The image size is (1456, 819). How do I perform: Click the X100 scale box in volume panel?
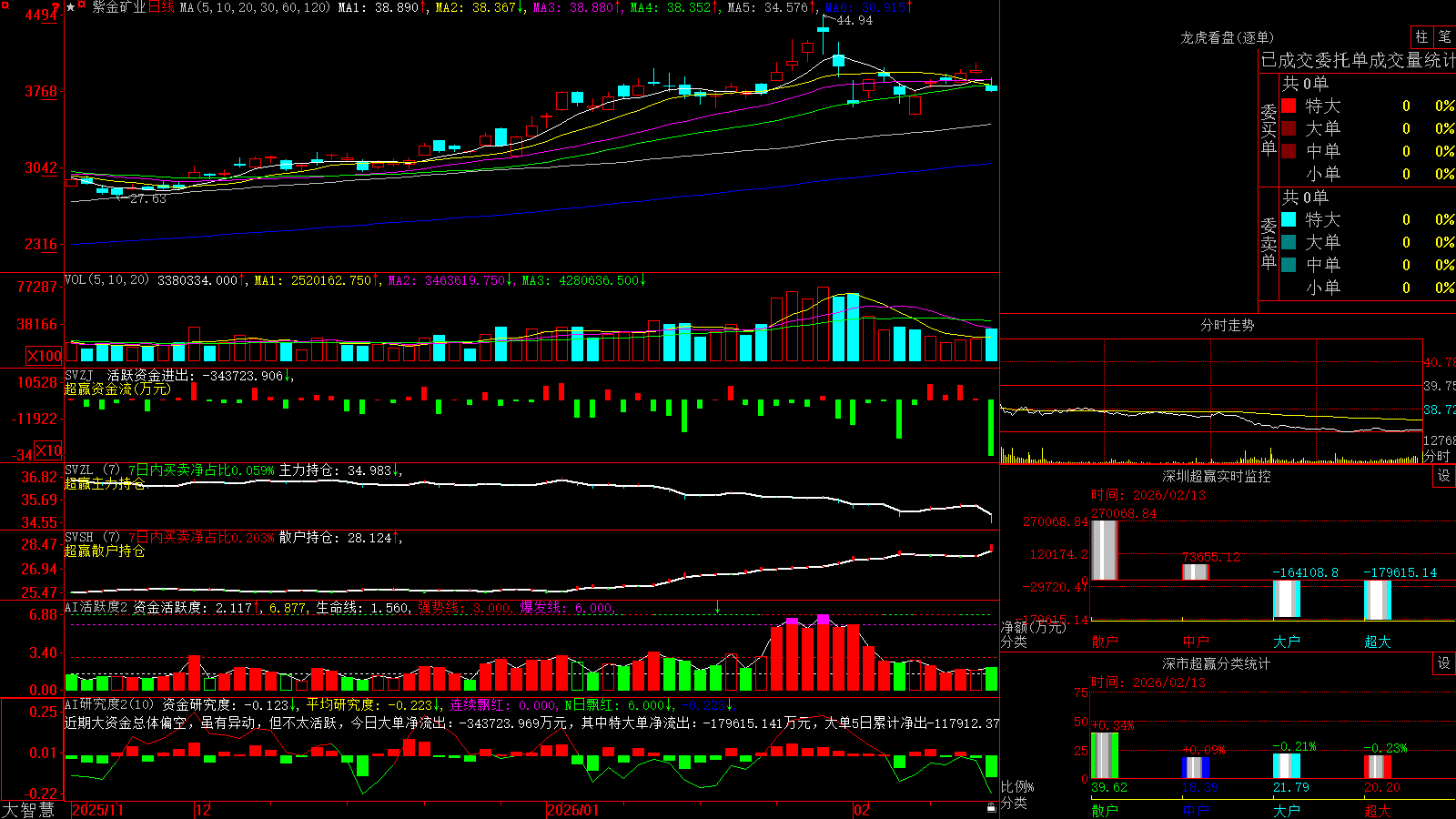tap(44, 356)
